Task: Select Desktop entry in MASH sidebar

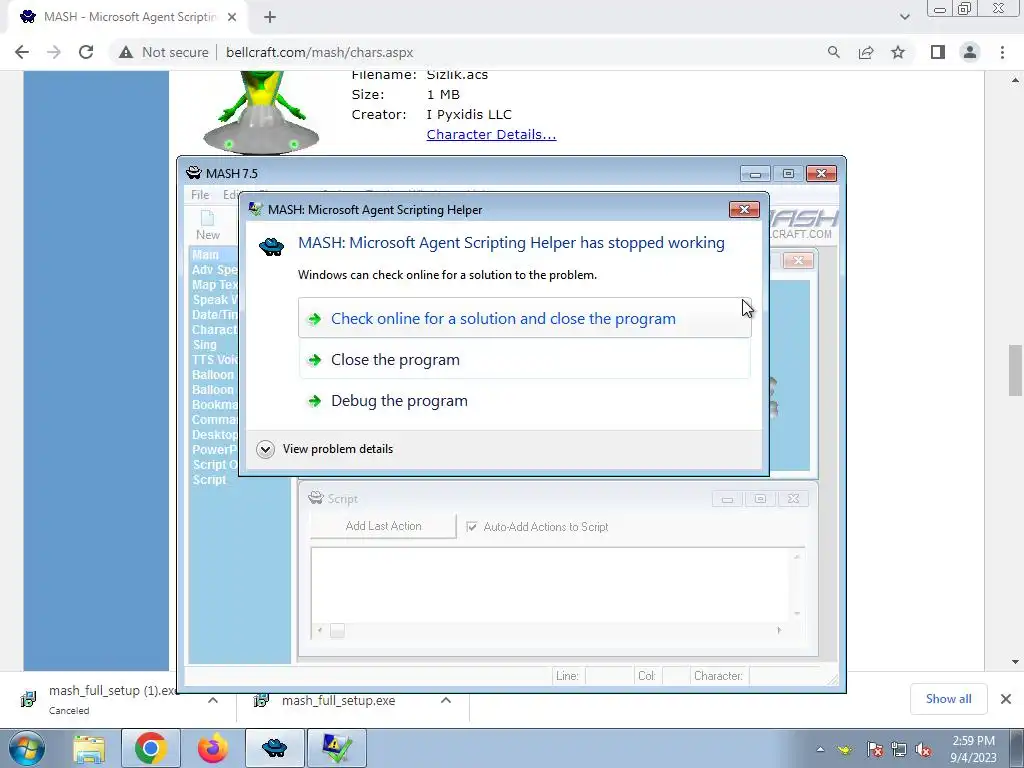Action: pos(215,435)
